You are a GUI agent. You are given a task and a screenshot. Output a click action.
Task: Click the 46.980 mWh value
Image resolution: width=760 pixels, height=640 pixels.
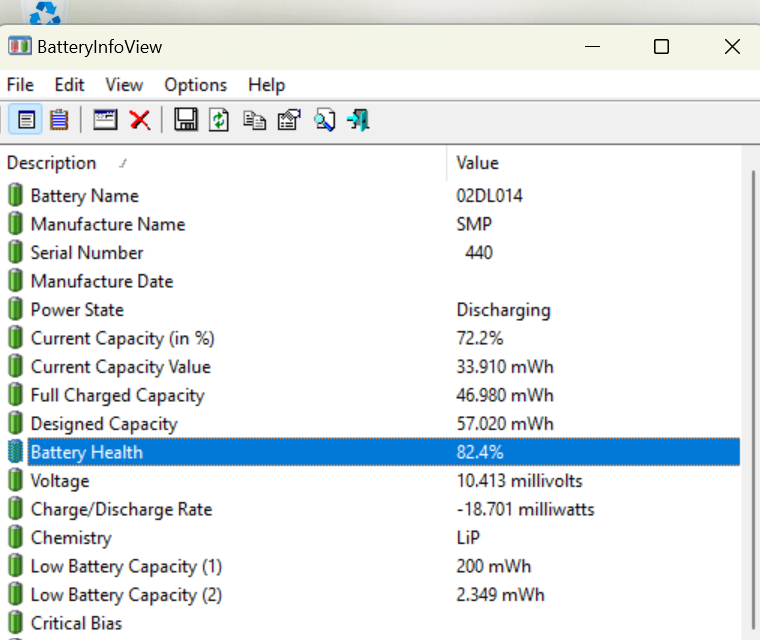(505, 395)
